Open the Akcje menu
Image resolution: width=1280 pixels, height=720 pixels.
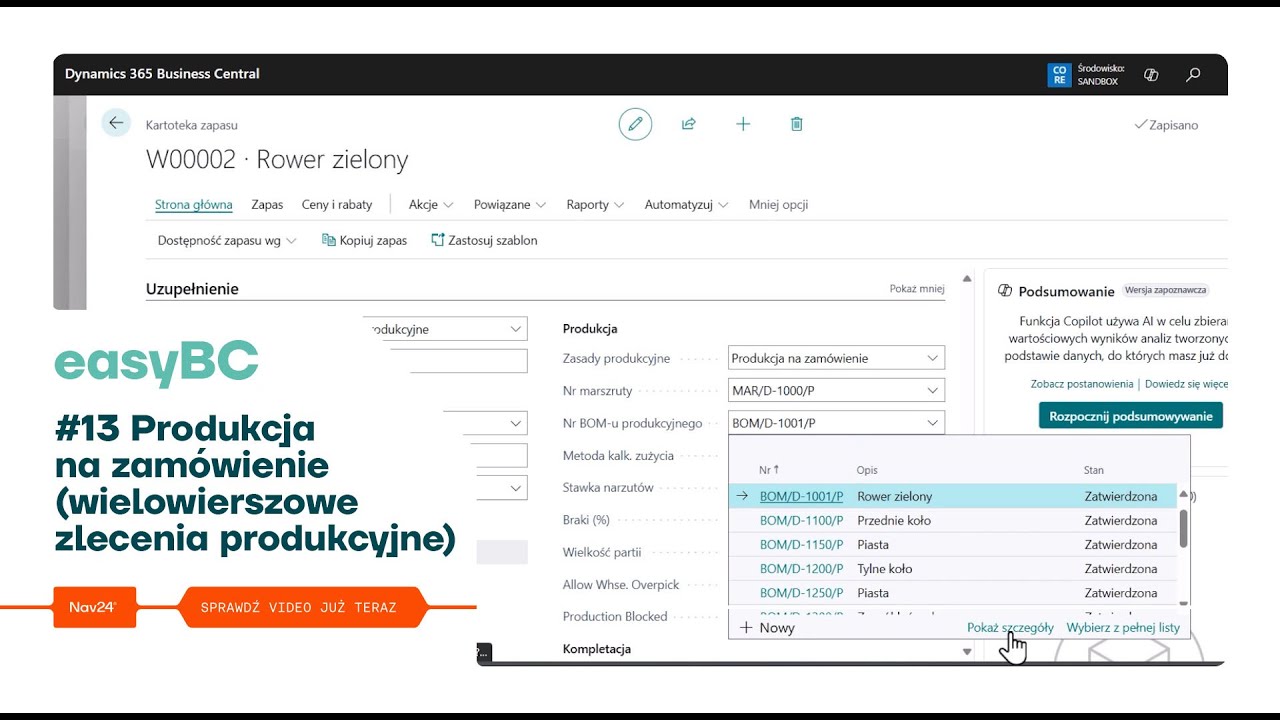pyautogui.click(x=430, y=204)
